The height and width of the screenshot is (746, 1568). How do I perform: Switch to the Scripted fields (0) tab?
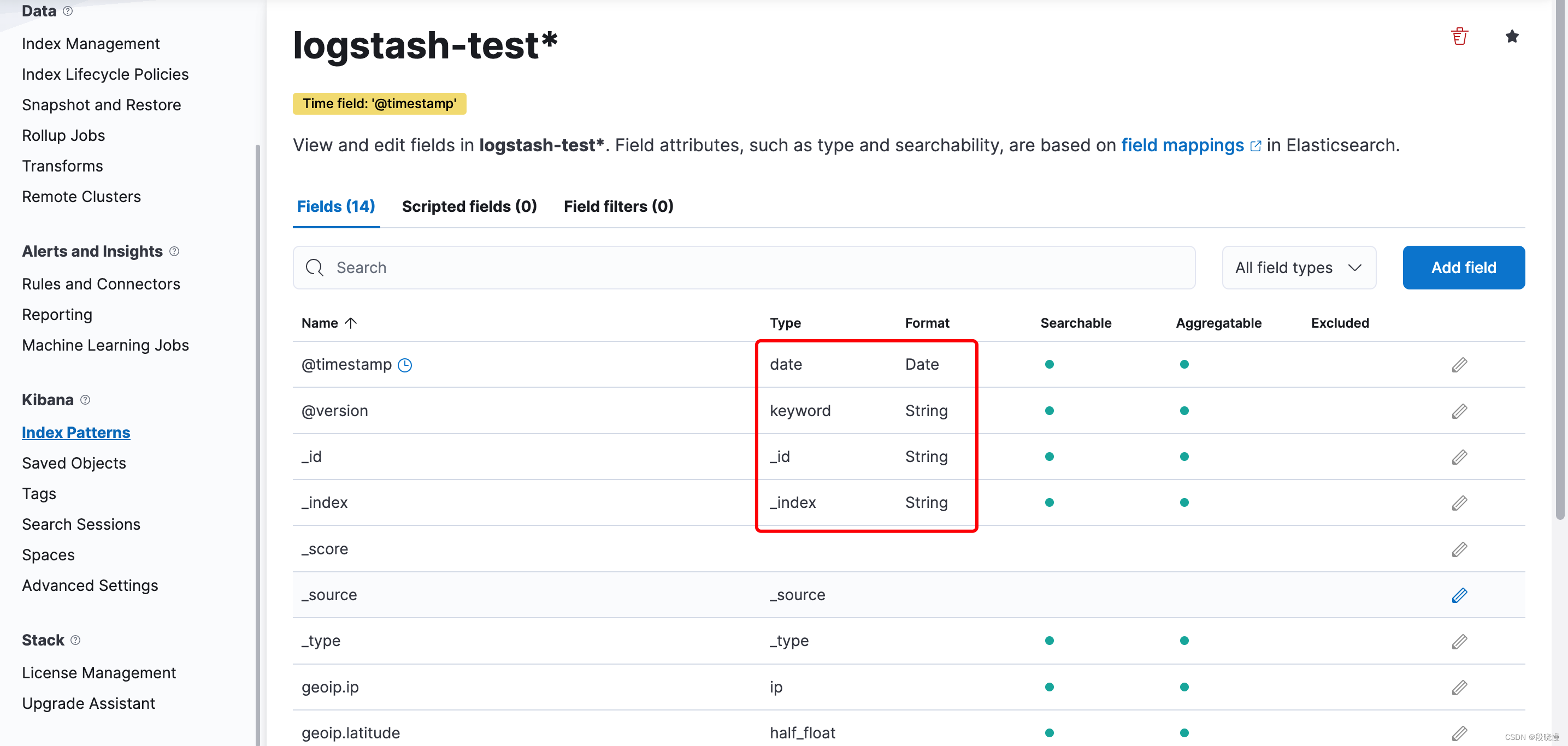coord(469,206)
